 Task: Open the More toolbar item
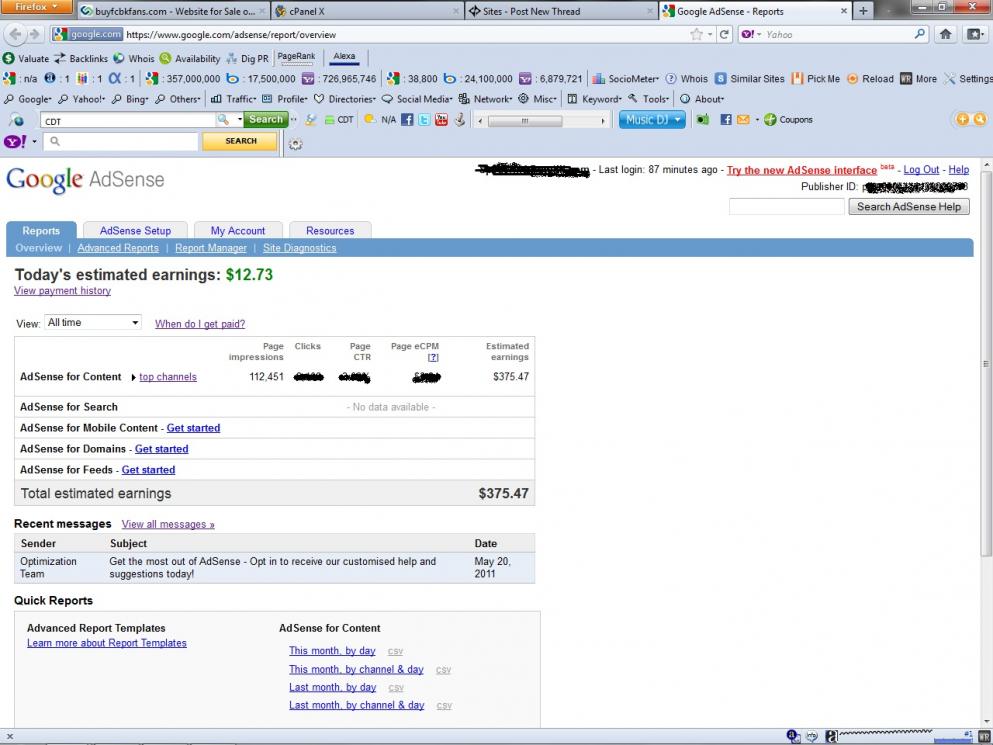coord(918,79)
